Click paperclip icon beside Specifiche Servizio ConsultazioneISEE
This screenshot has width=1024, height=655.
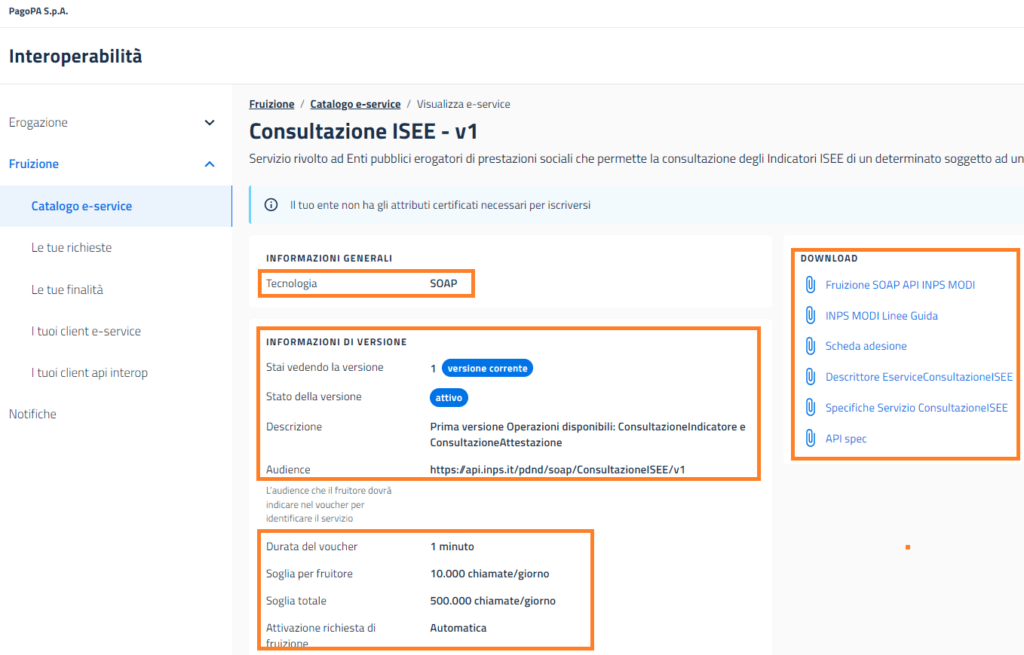pos(811,408)
